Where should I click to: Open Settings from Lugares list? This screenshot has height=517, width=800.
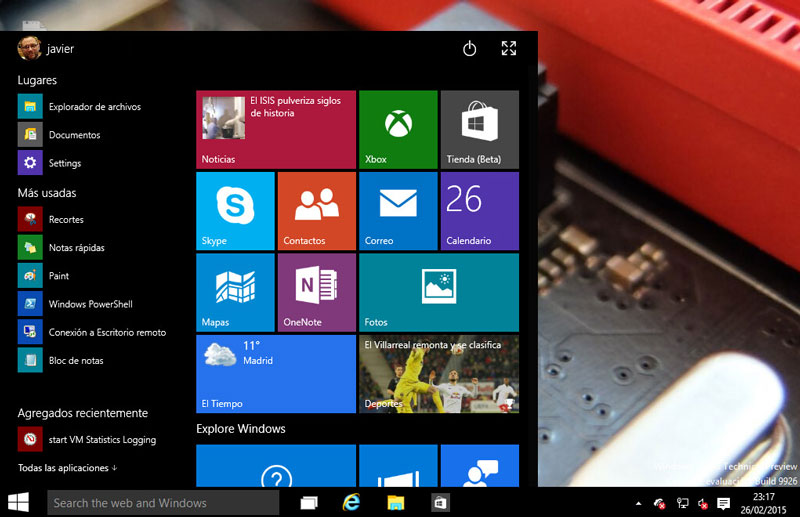(x=49, y=163)
